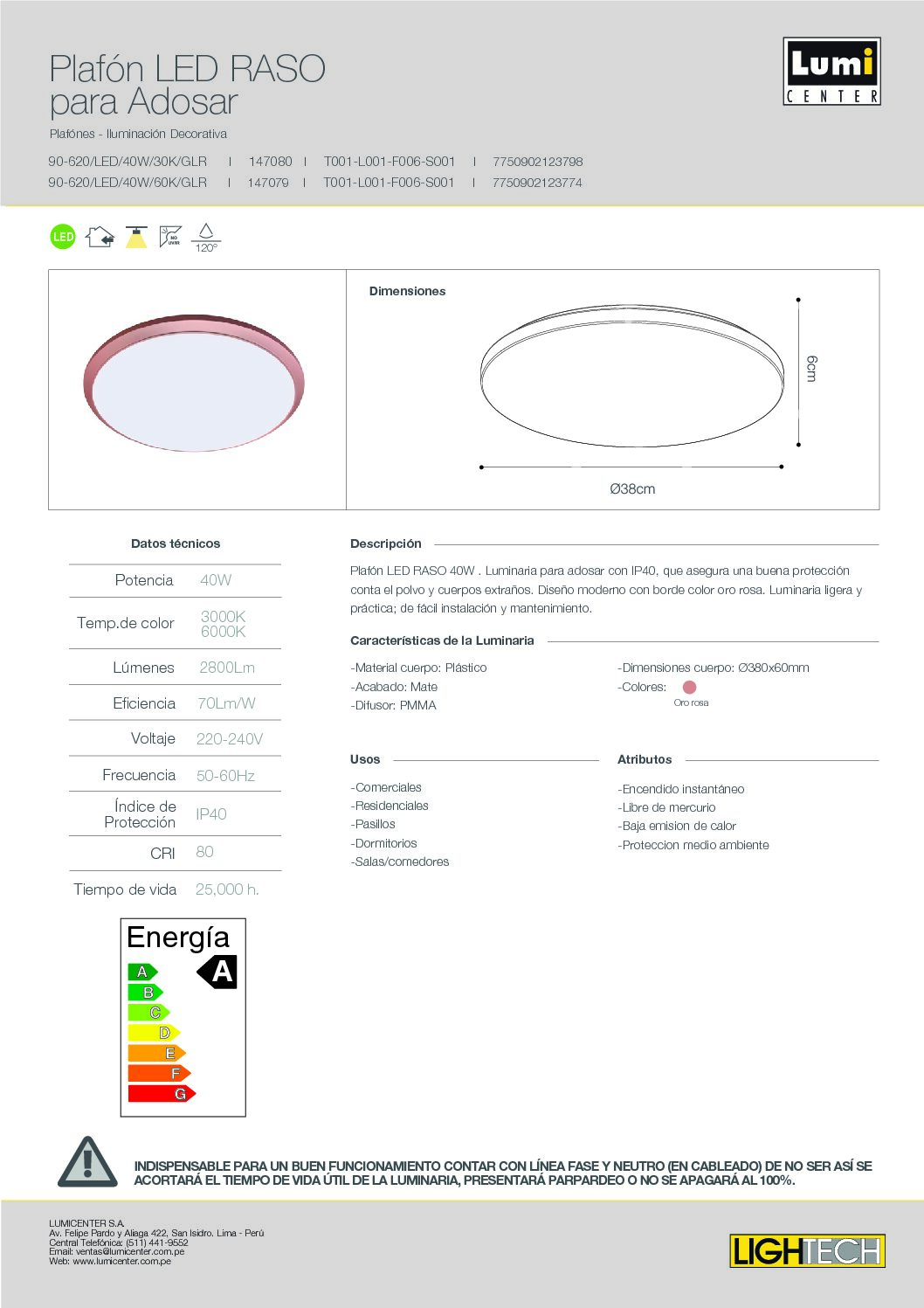924x1308 pixels.
Task: Click the title Plafón LED RASO
Action: (x=187, y=68)
